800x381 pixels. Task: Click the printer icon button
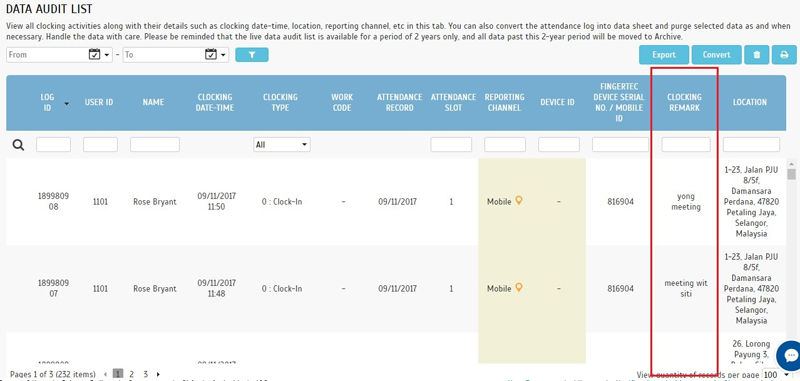784,55
